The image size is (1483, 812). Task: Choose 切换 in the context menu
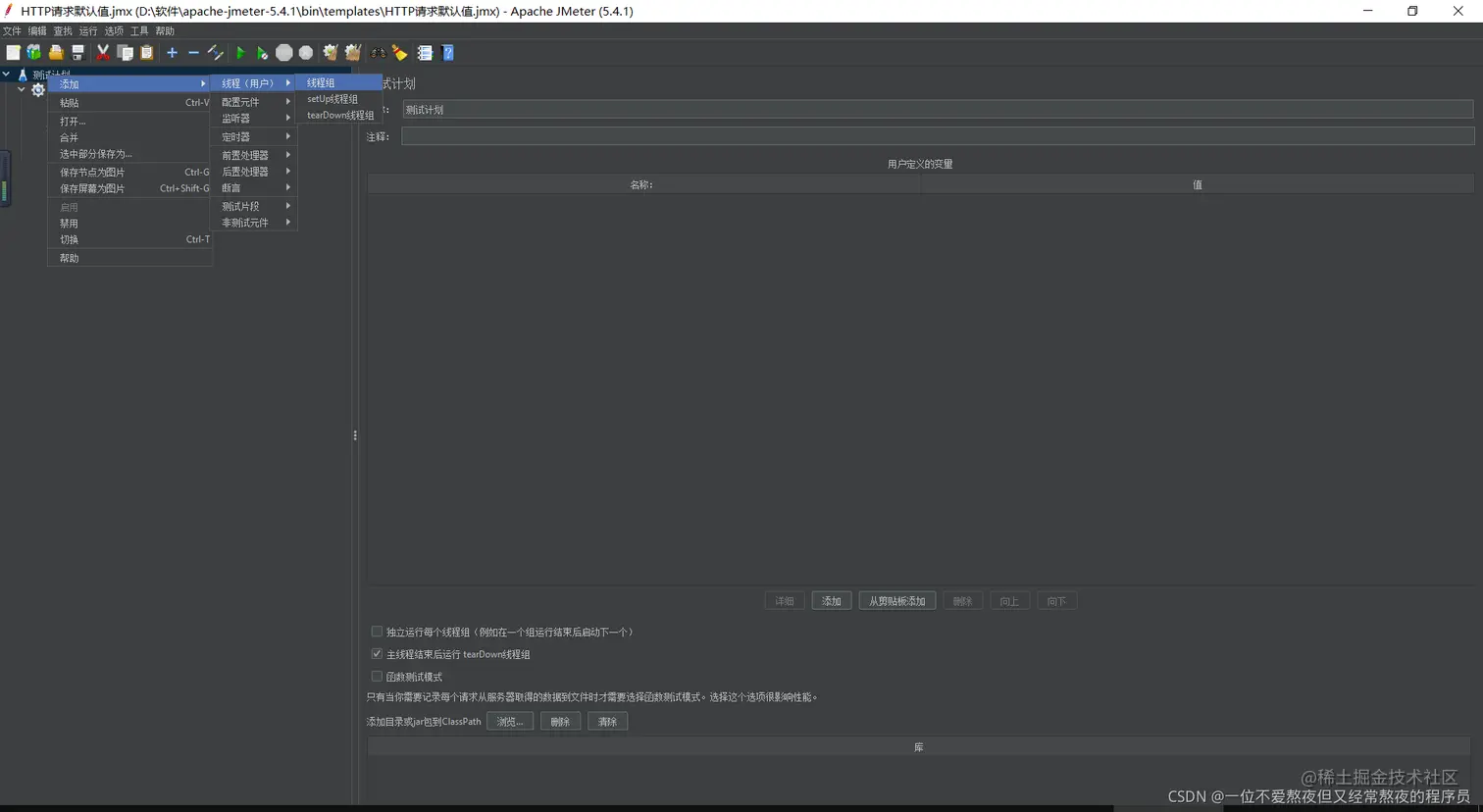tap(129, 239)
